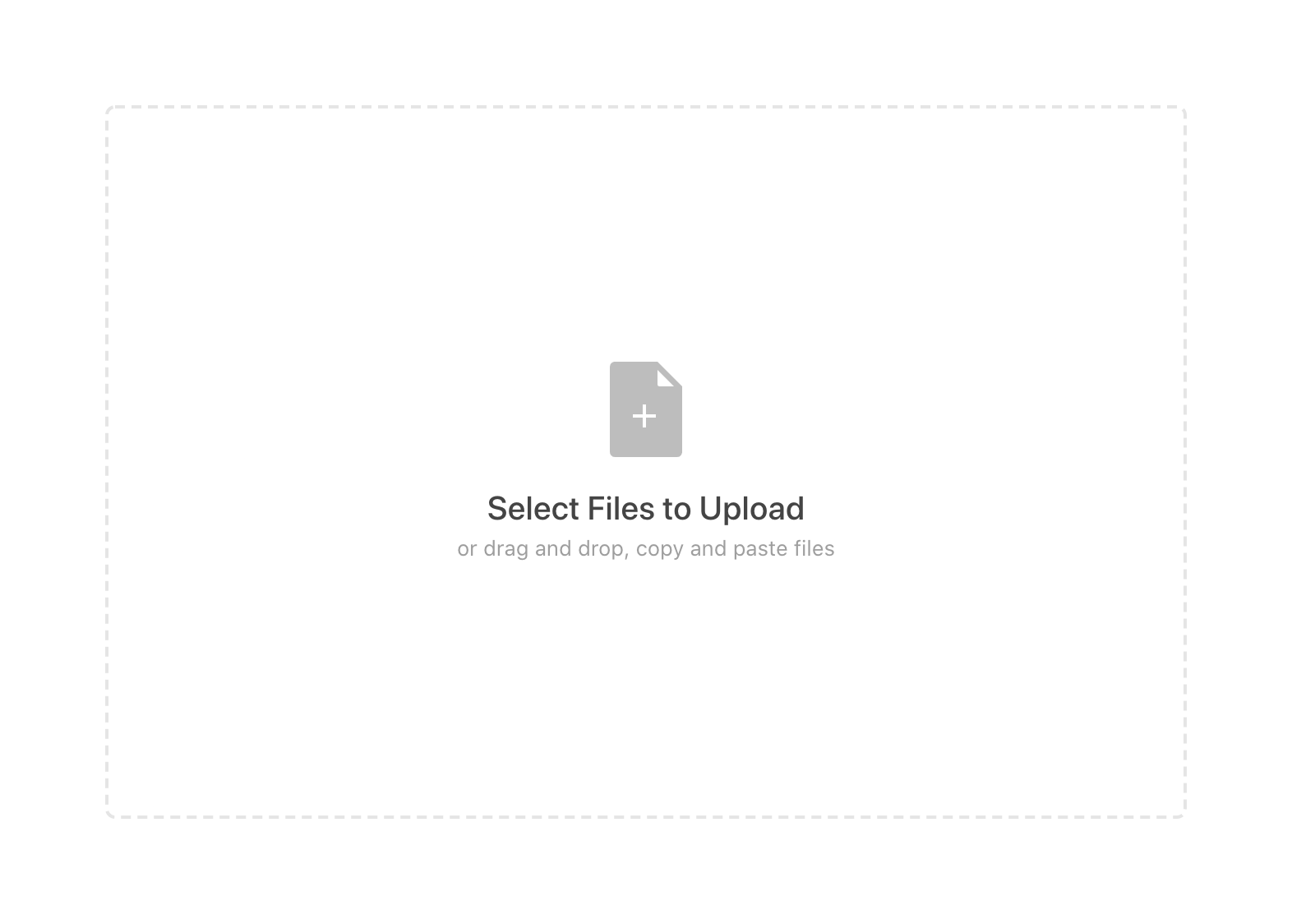Open the file picker via the upload icon

(x=645, y=409)
